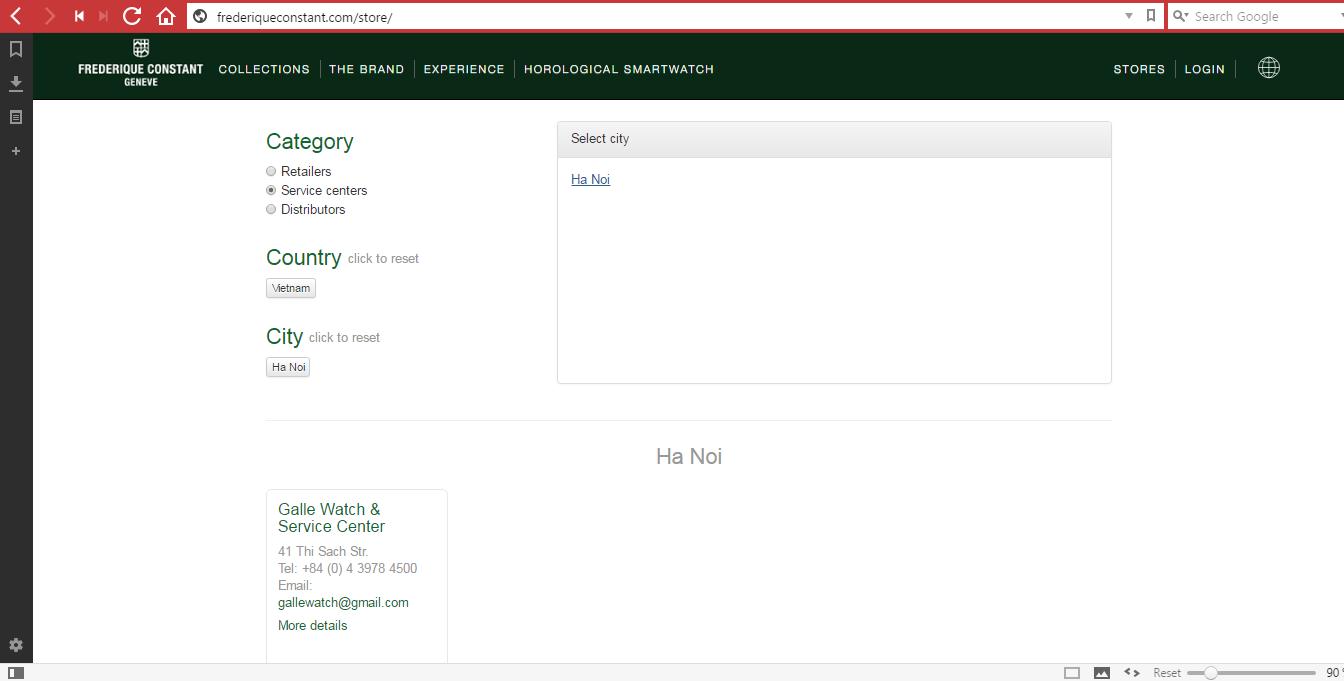Click the 41 Thi Sach Str. address
This screenshot has width=1344, height=681.
click(x=323, y=551)
